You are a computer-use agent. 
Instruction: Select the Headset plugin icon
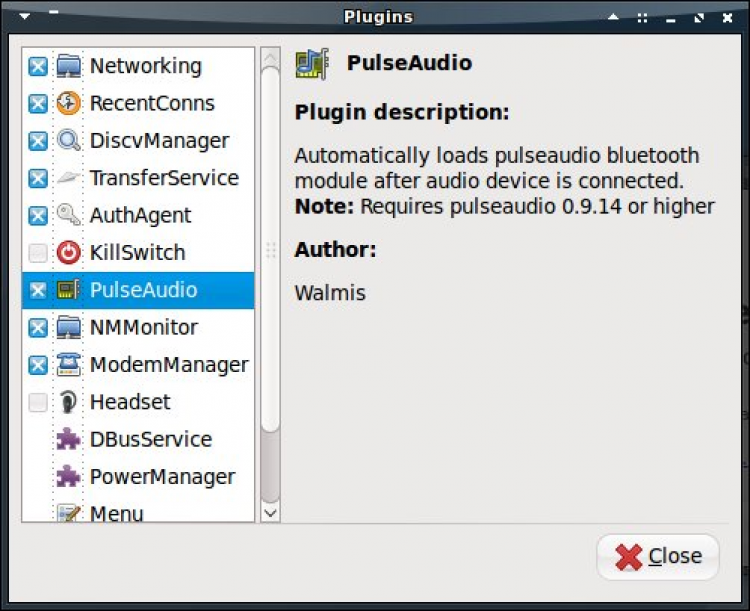coord(68,402)
